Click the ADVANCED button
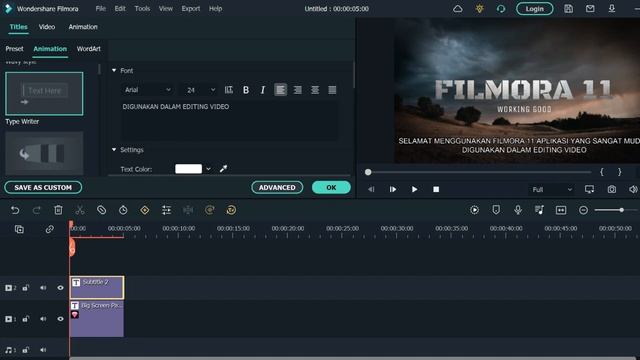640x360 pixels. [x=277, y=187]
